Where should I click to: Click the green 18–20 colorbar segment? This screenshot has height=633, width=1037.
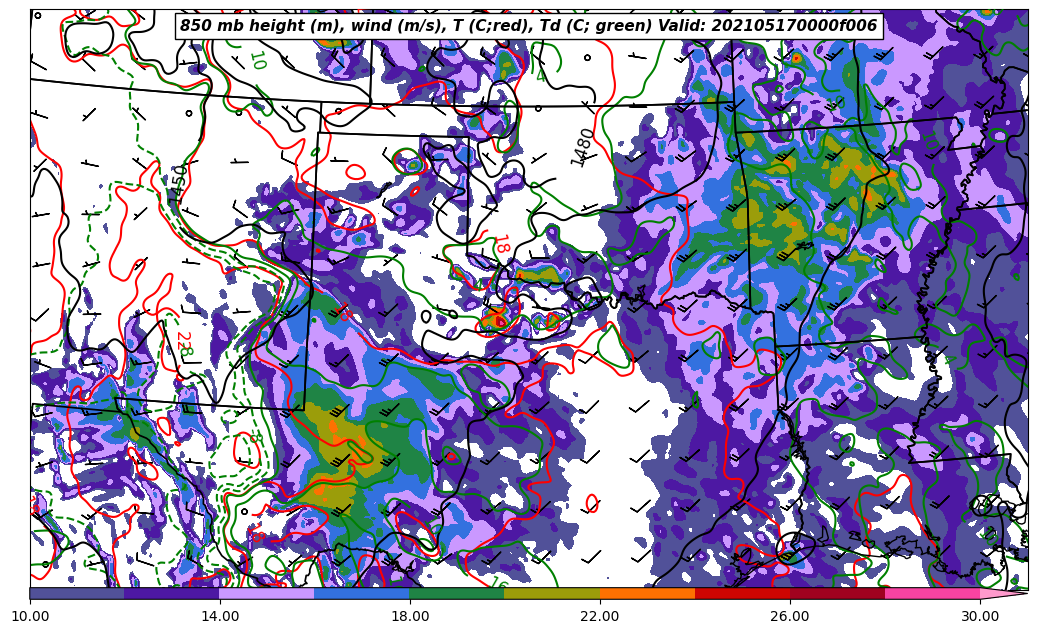pos(457,593)
